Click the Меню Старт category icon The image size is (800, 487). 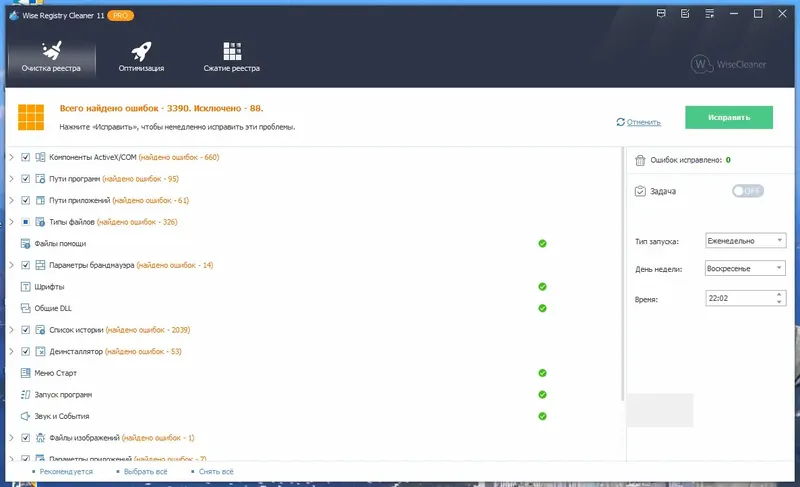(26, 373)
